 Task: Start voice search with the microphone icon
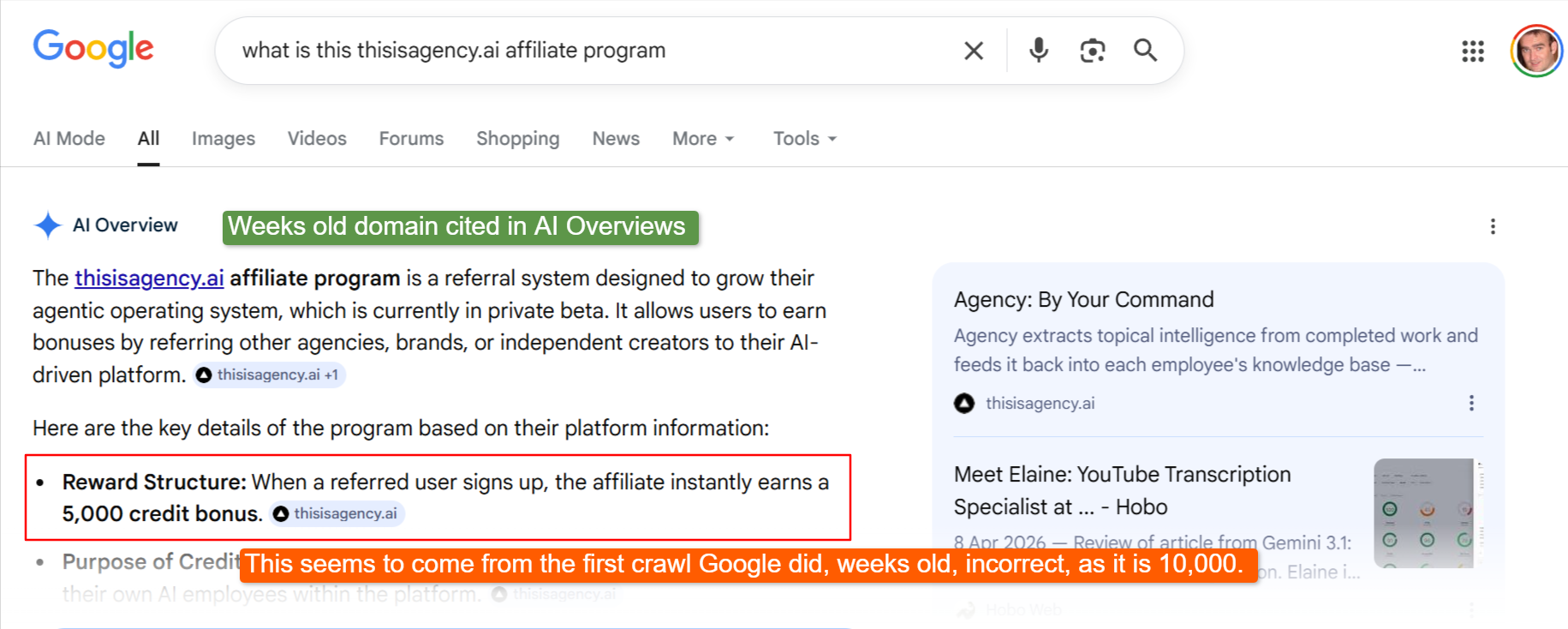pyautogui.click(x=1039, y=51)
